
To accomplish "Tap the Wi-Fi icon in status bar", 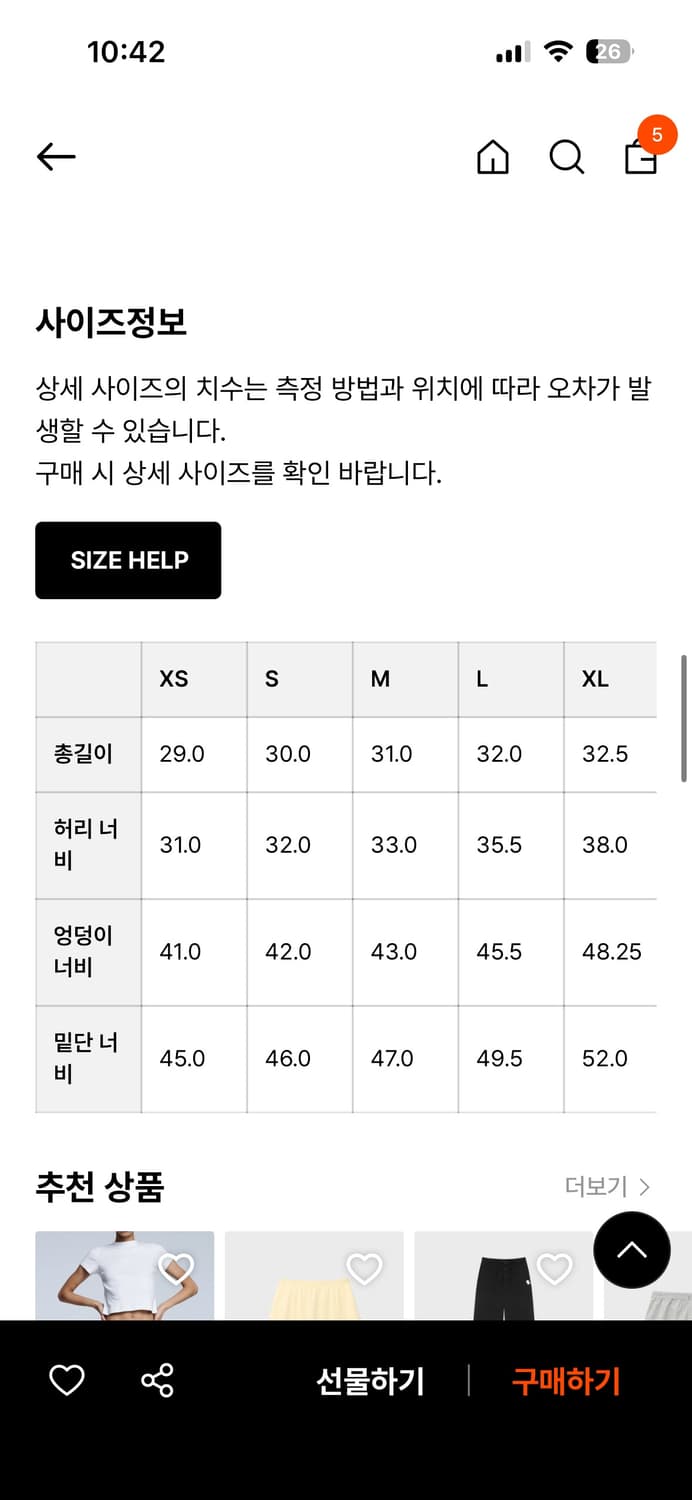I will click(556, 51).
